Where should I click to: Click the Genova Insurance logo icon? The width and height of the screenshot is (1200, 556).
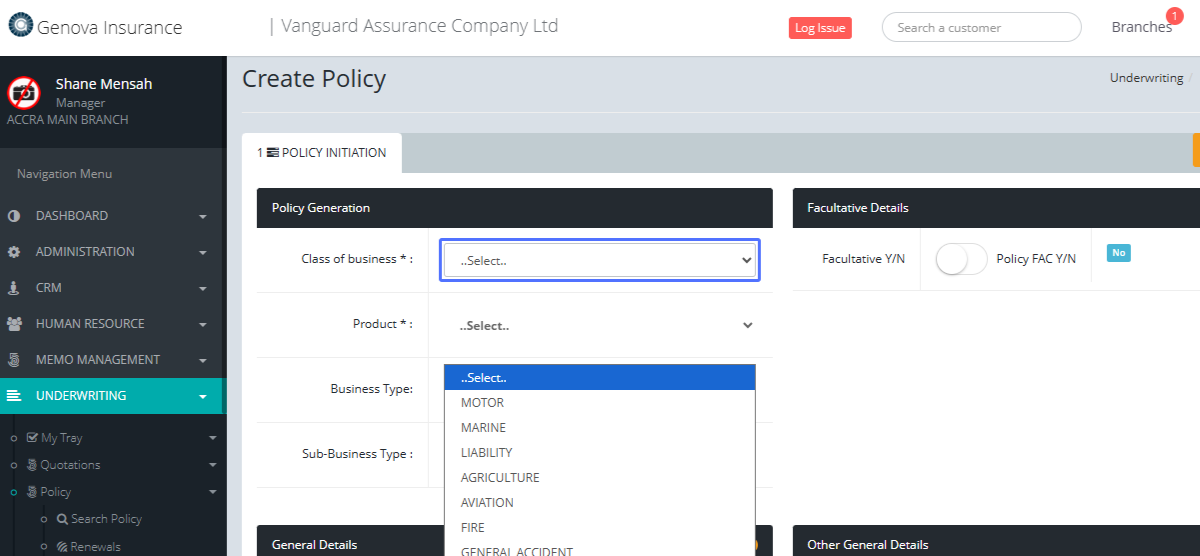[x=20, y=26]
